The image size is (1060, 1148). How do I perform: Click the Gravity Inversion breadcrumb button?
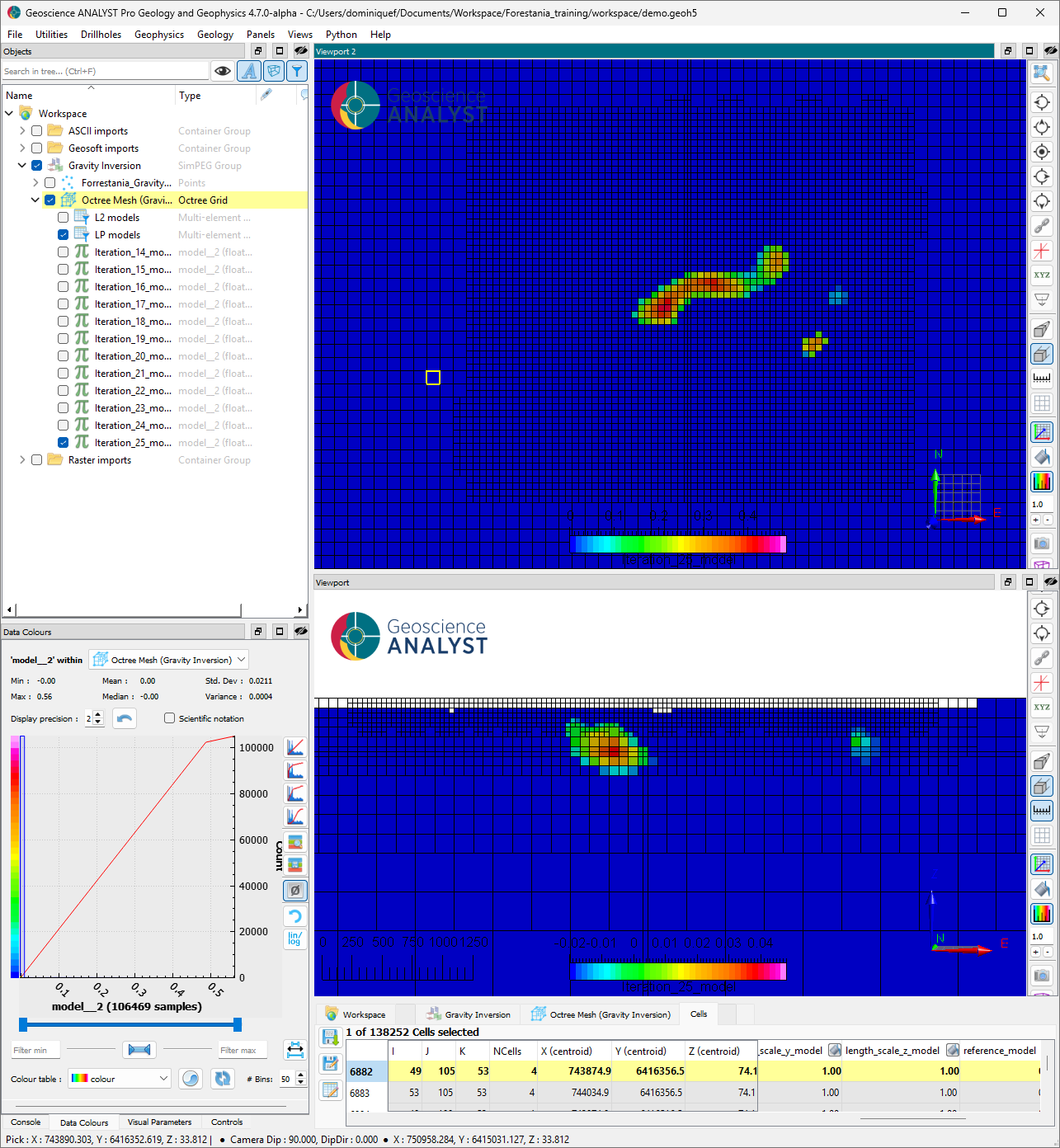(469, 1014)
